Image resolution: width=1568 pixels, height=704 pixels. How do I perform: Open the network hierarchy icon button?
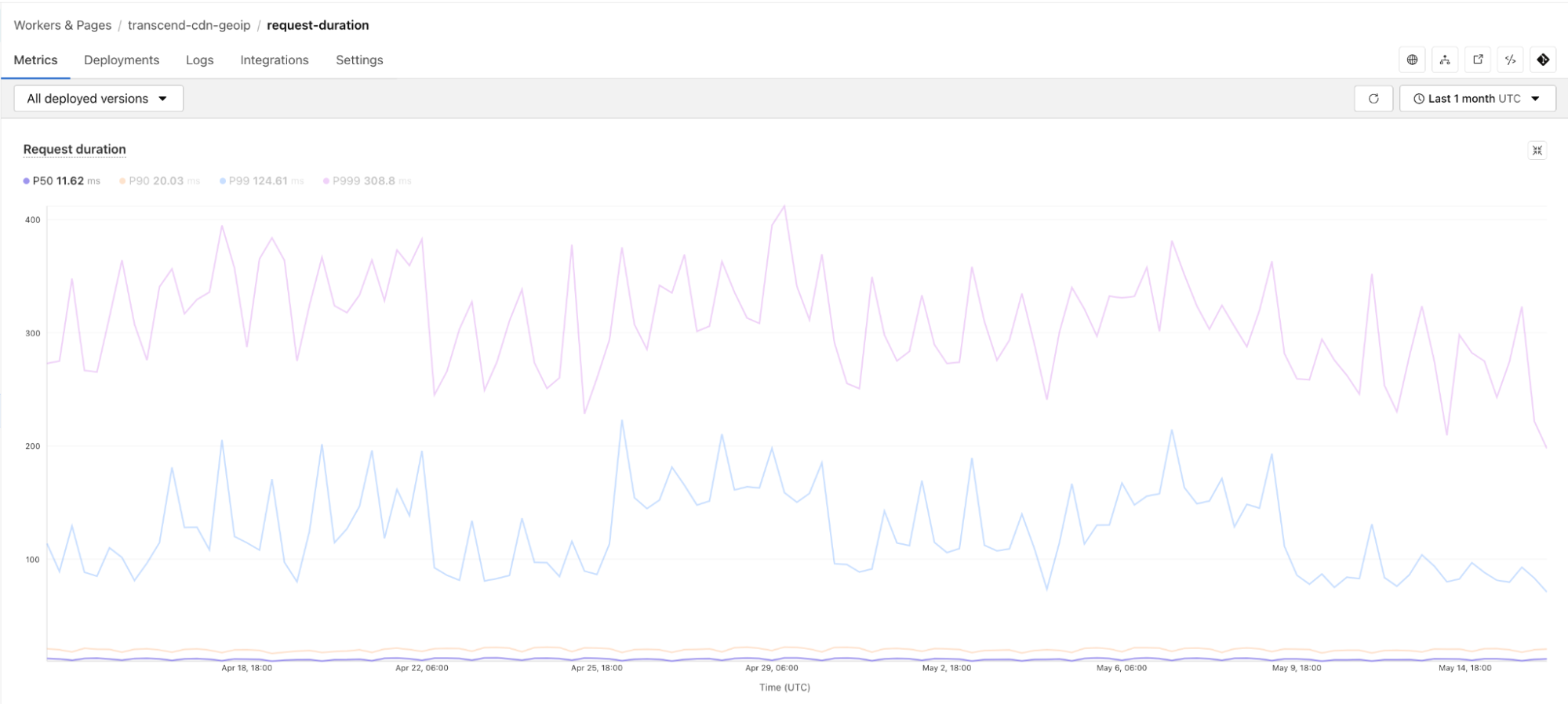pyautogui.click(x=1445, y=60)
